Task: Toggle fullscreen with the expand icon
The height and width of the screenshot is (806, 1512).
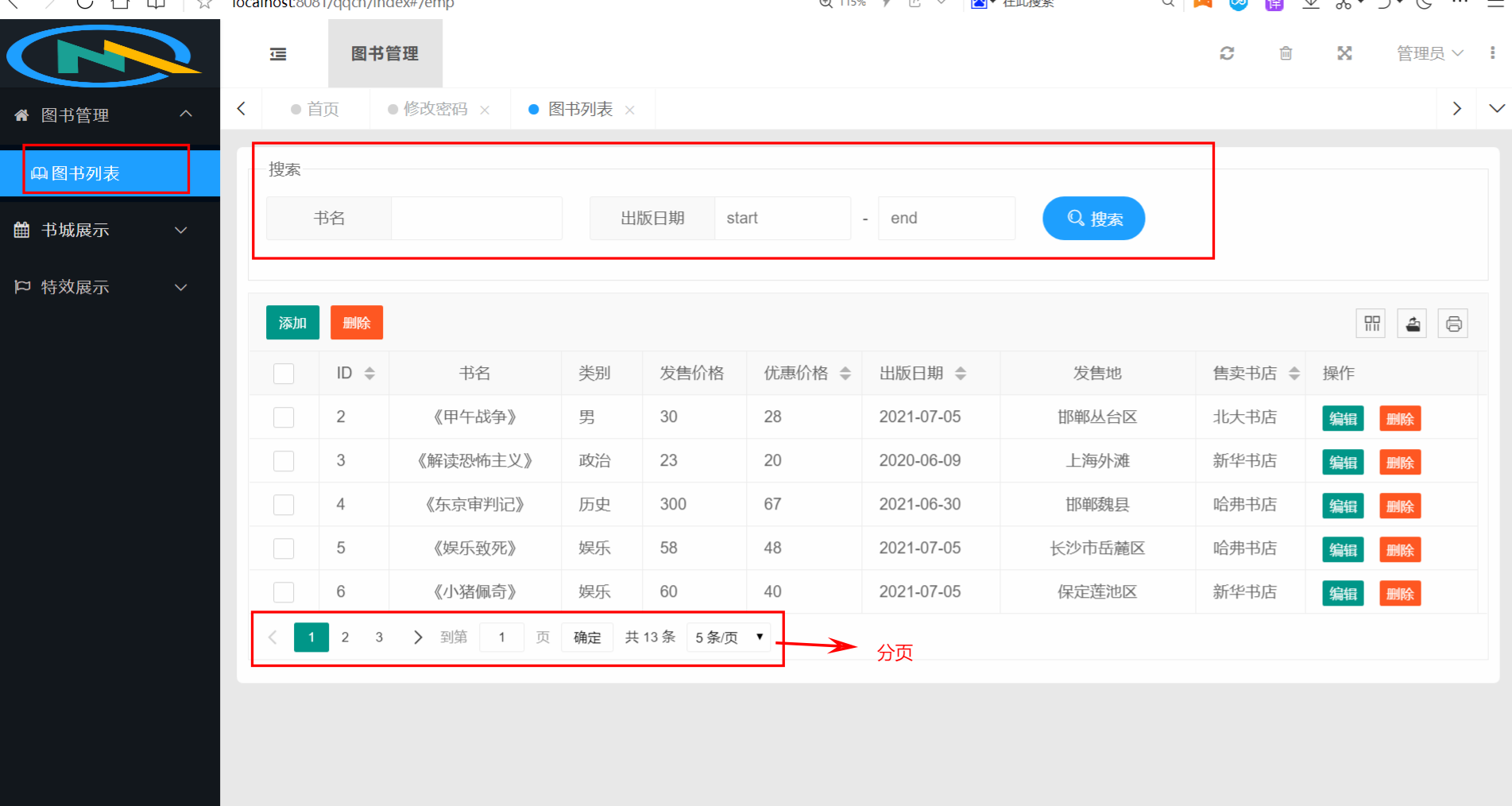Action: (1344, 53)
